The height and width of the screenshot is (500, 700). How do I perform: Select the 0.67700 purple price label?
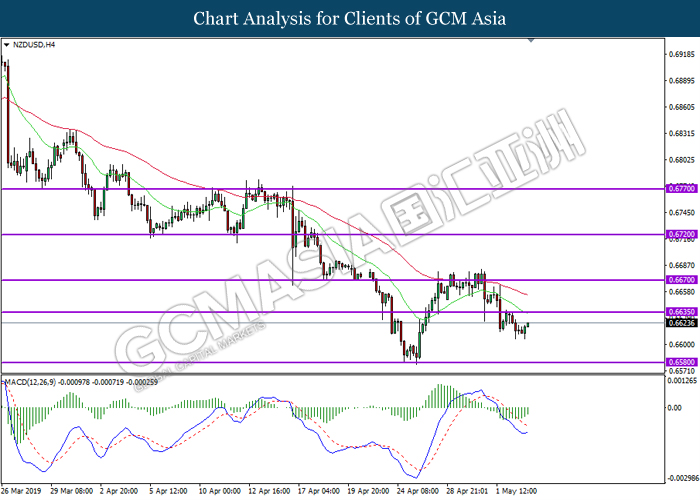pyautogui.click(x=681, y=188)
